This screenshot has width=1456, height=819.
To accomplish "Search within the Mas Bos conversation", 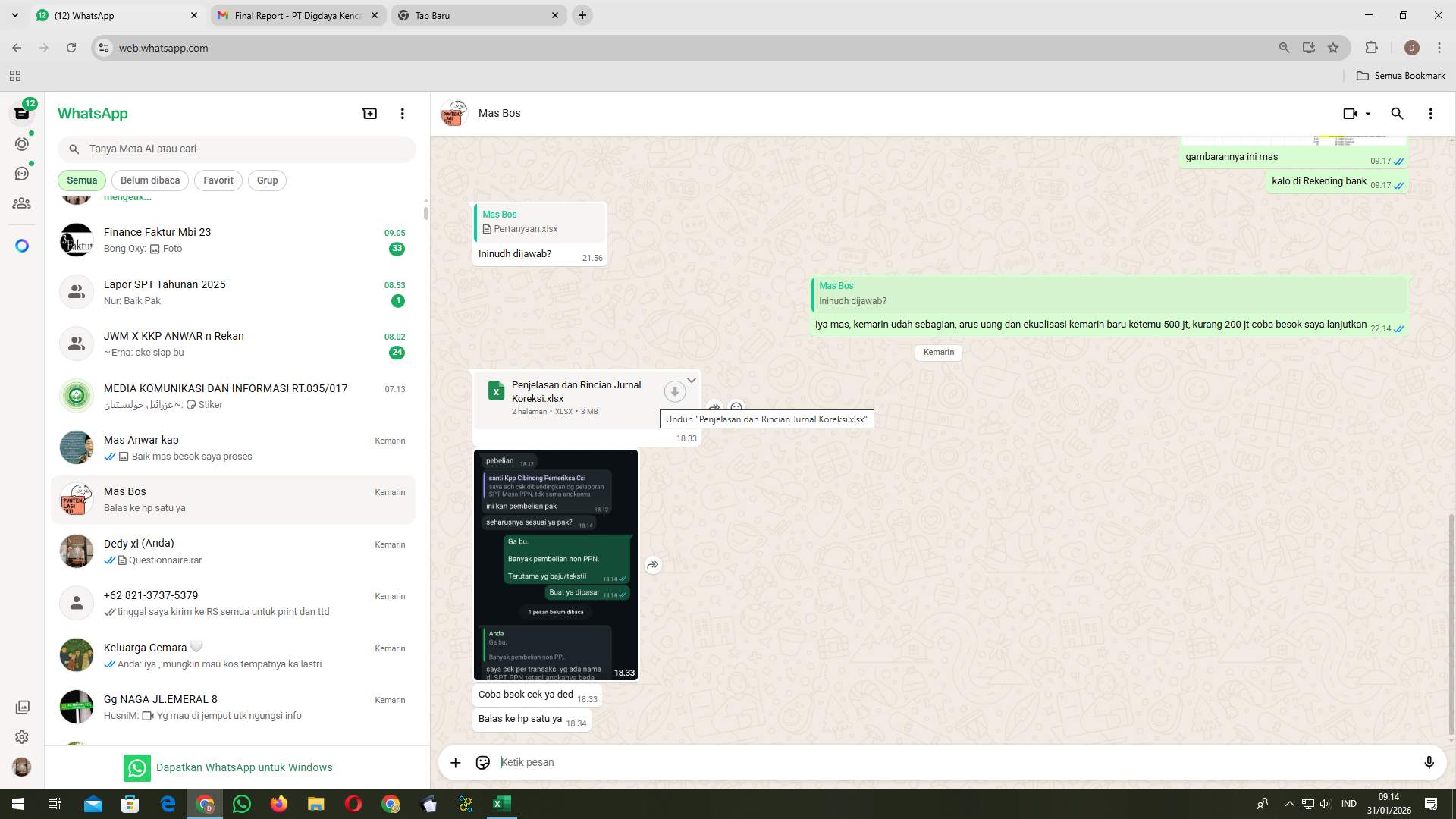I will (1397, 113).
